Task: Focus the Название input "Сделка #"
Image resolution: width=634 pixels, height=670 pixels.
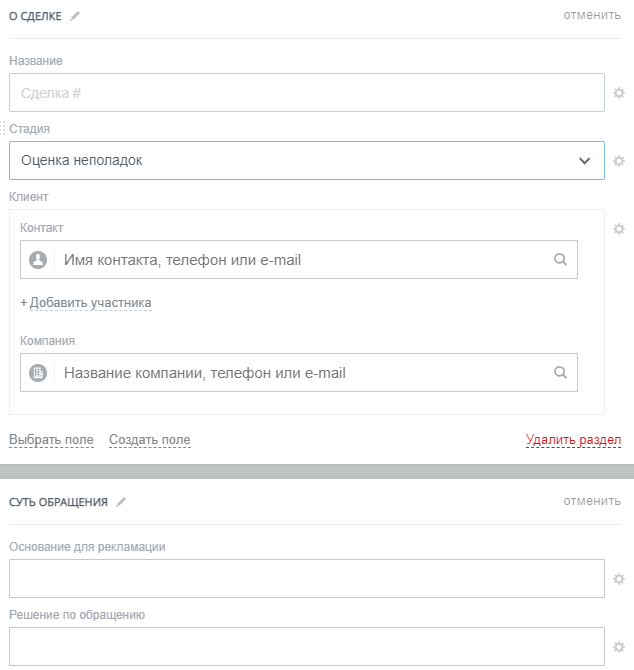Action: (306, 93)
